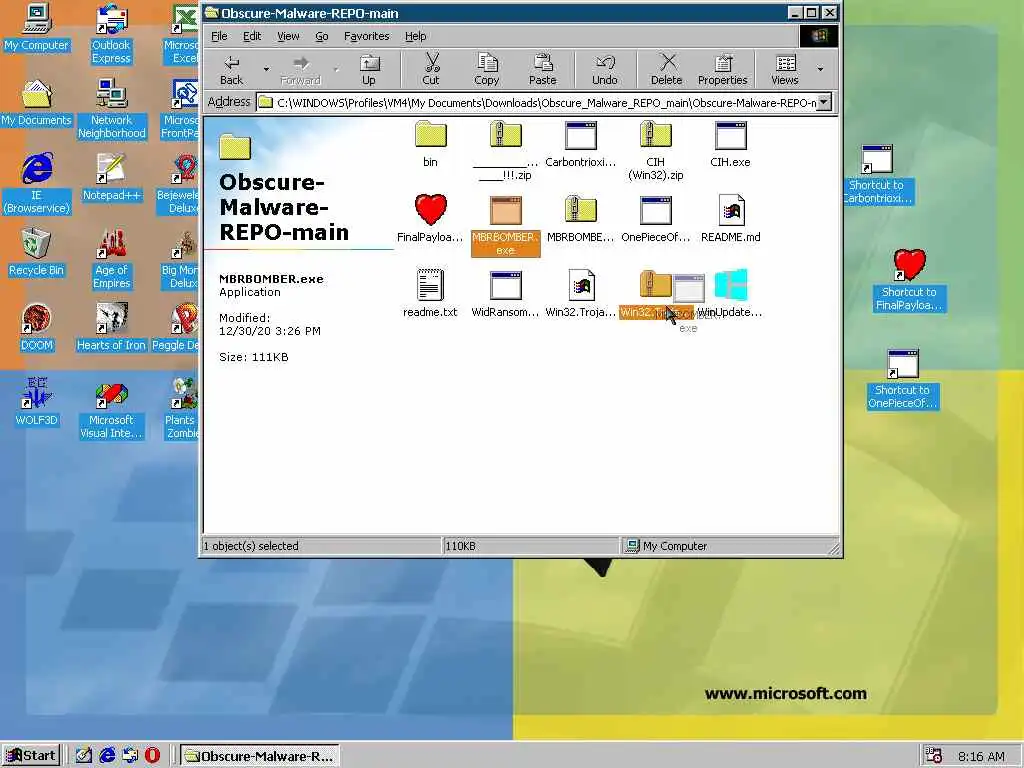Select the bin folder
The height and width of the screenshot is (768, 1024).
[430, 144]
